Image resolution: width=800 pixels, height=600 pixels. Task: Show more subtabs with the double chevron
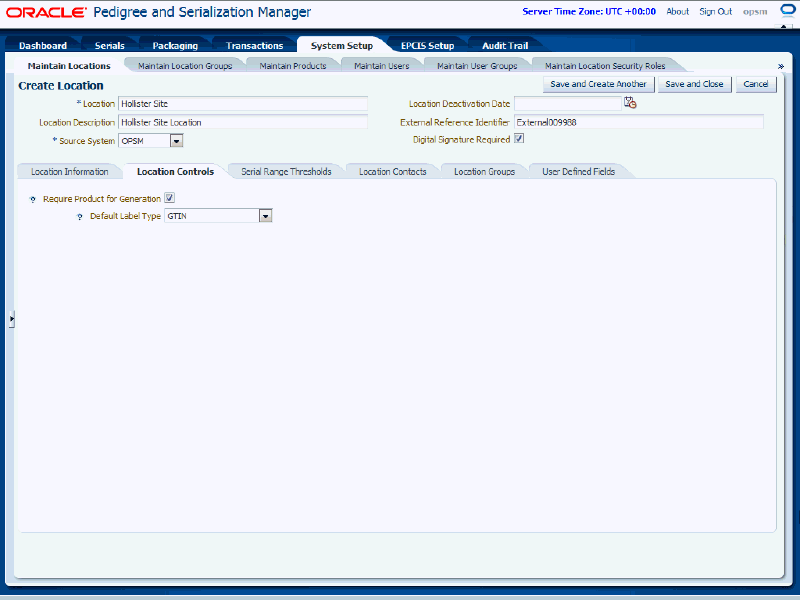(x=781, y=66)
